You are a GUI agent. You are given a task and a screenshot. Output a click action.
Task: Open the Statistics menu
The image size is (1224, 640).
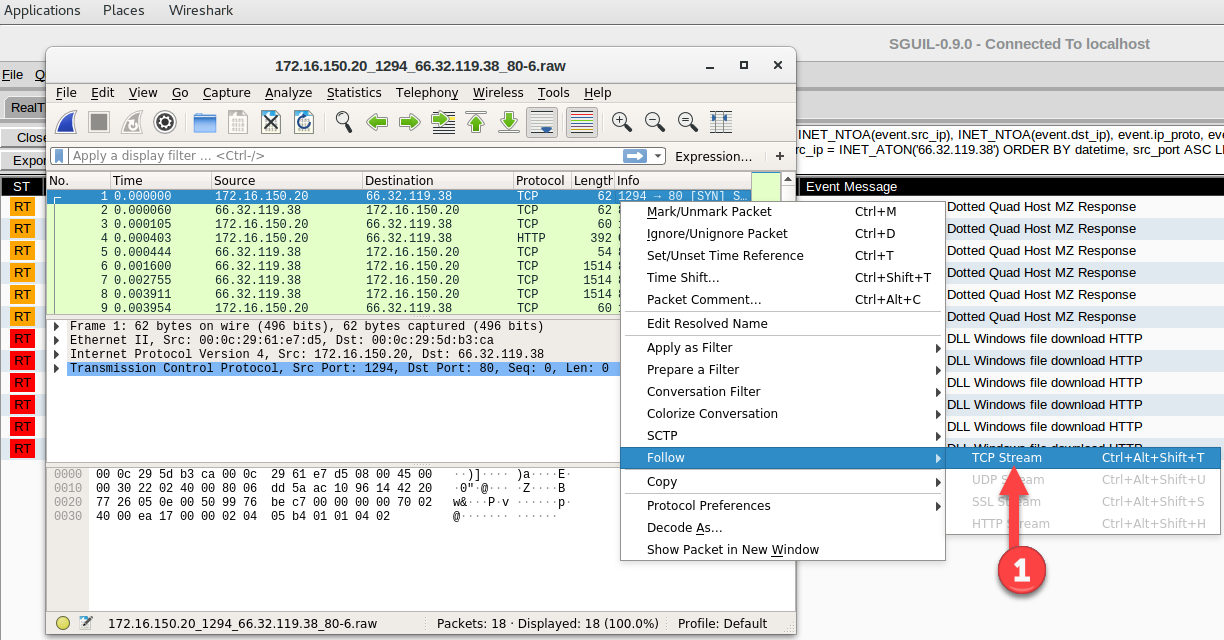point(354,93)
